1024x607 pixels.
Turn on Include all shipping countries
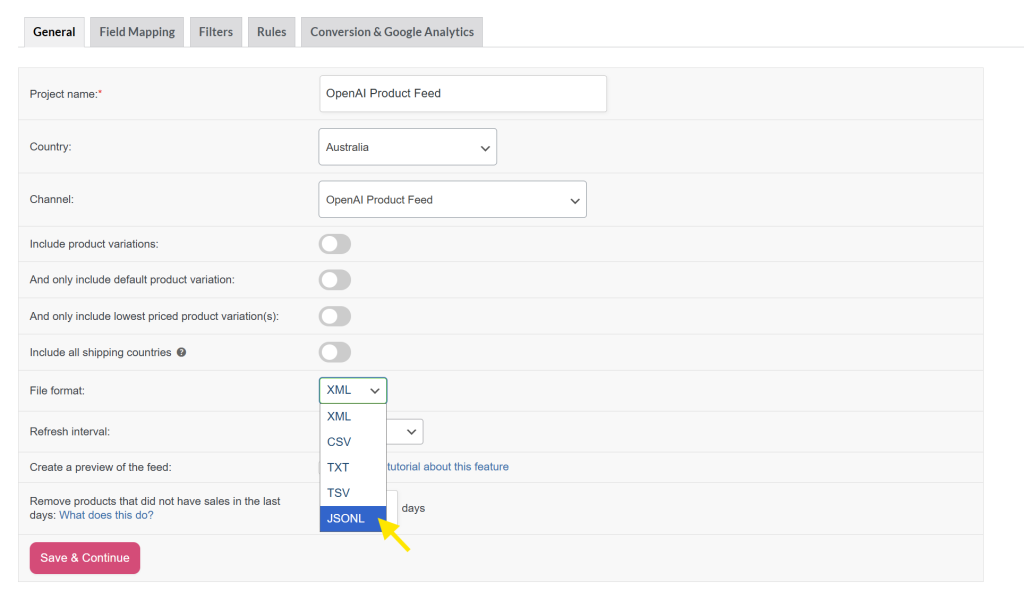tap(334, 351)
